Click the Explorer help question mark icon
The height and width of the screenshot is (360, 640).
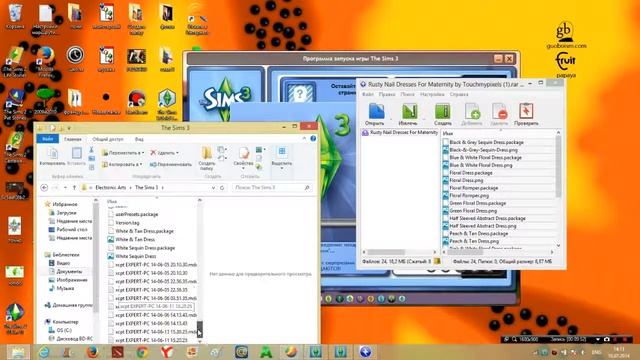click(313, 139)
